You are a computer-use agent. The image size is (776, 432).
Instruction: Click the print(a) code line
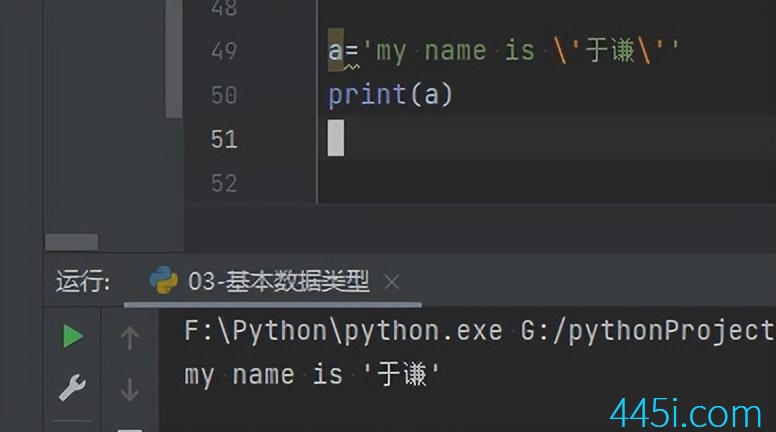(390, 95)
